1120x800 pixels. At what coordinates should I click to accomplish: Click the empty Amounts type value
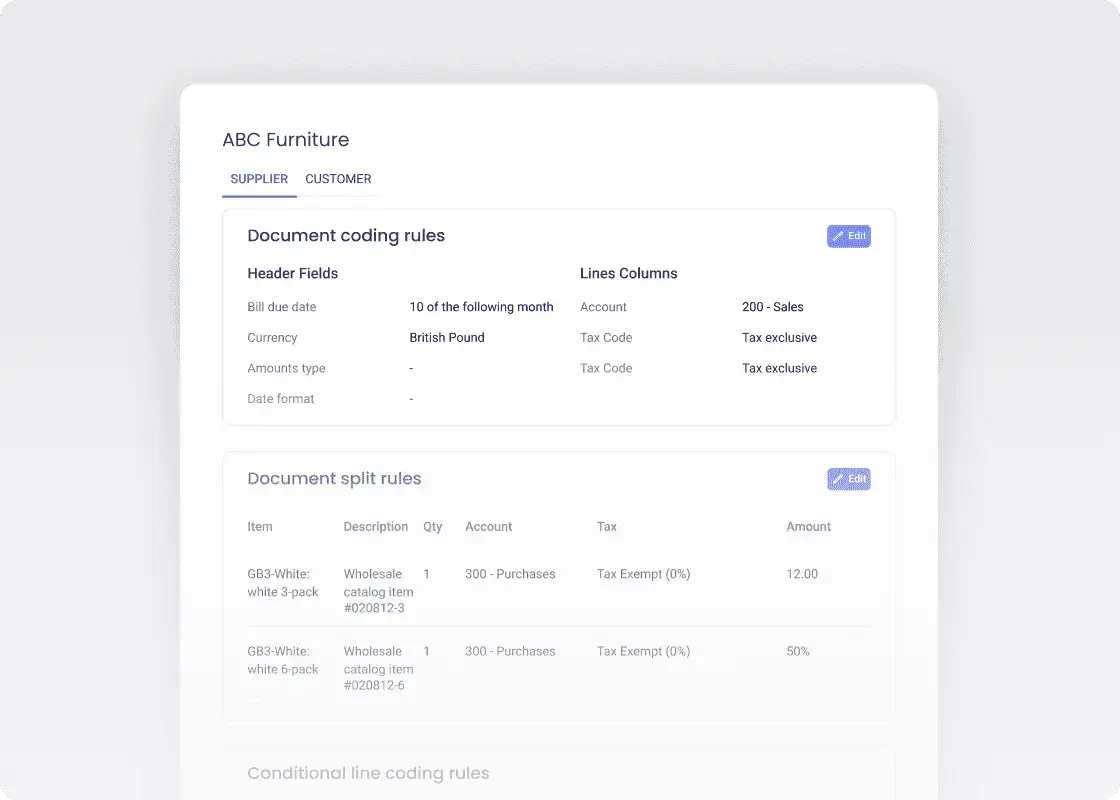pos(411,368)
